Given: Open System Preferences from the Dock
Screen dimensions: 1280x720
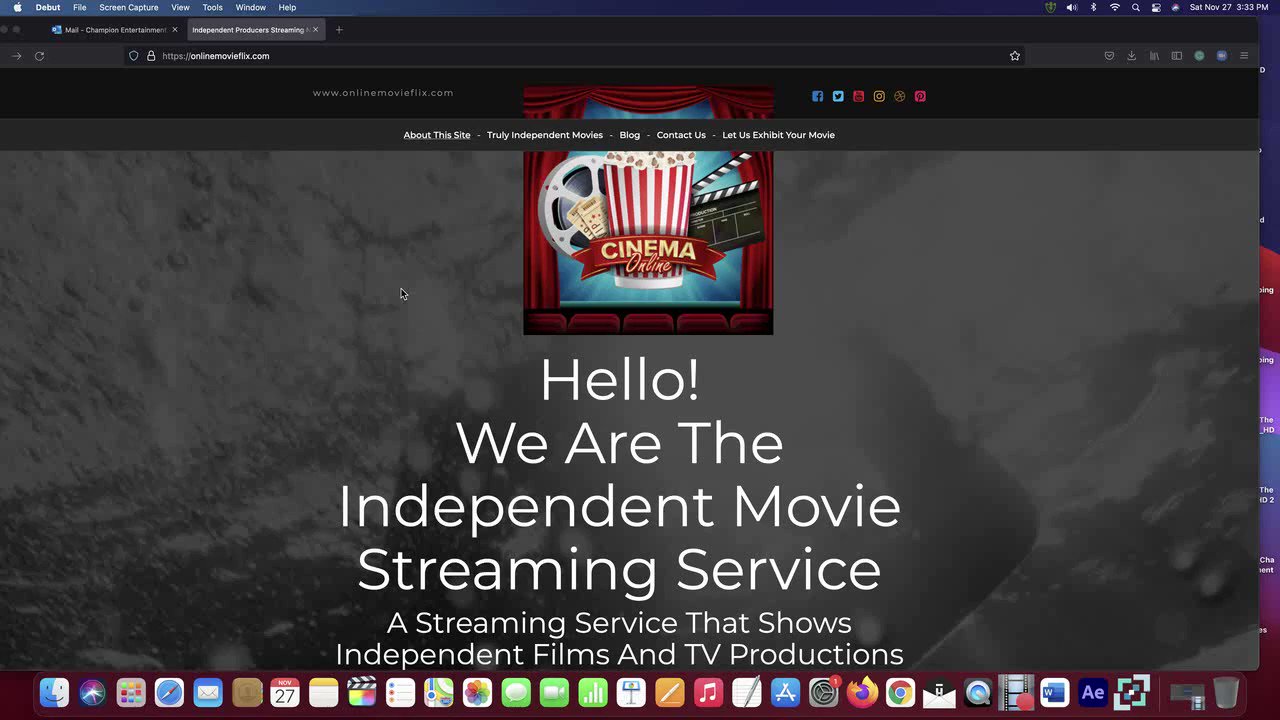Looking at the screenshot, I should (824, 692).
